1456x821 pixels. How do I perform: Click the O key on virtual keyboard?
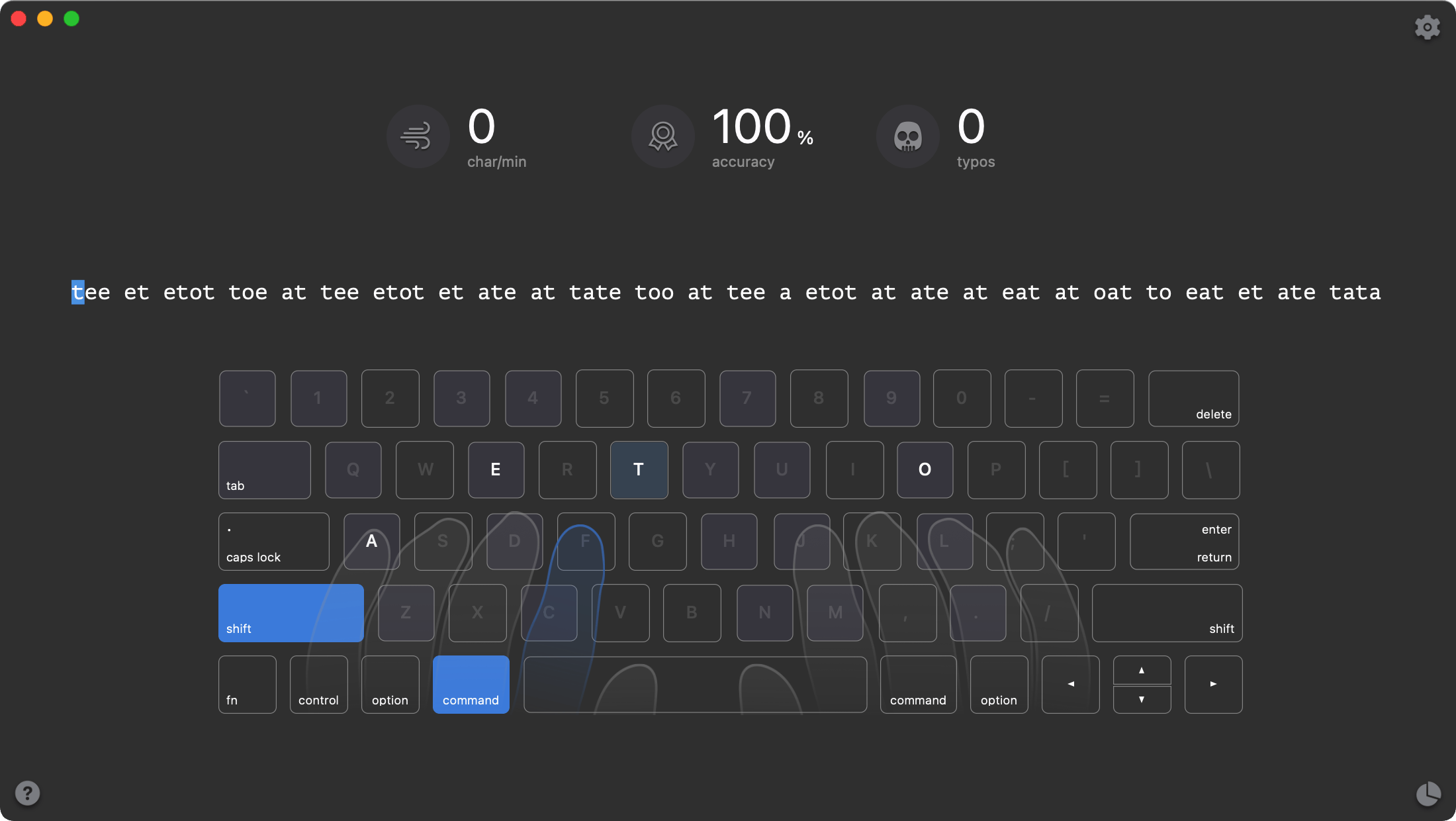[x=924, y=468]
